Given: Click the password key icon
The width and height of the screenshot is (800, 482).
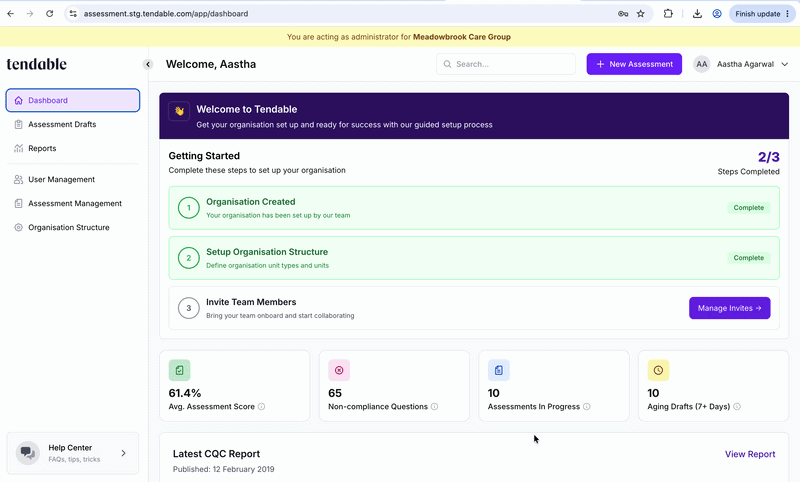Looking at the screenshot, I should [x=623, y=14].
